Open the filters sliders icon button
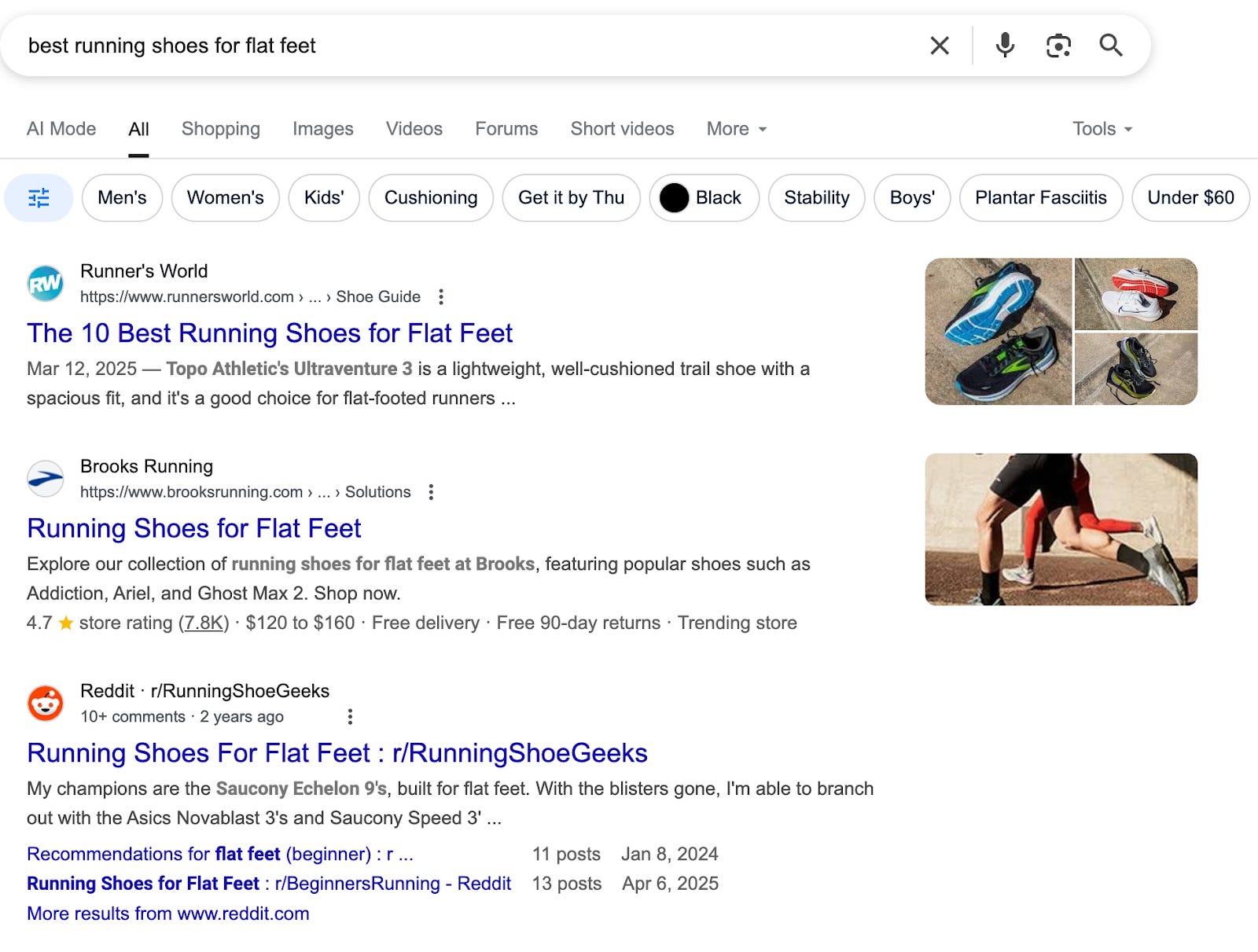Image resolution: width=1258 pixels, height=952 pixels. (39, 197)
